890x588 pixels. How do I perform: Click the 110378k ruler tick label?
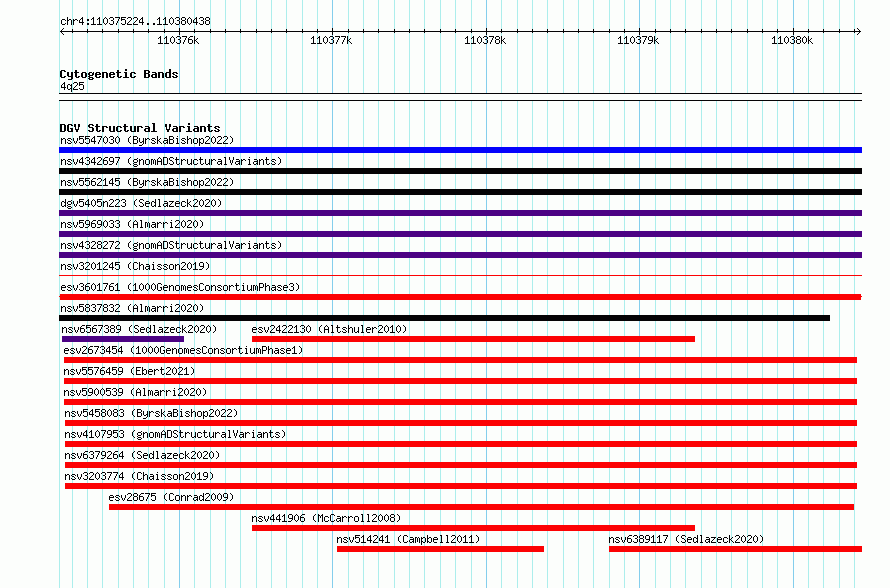click(485, 40)
